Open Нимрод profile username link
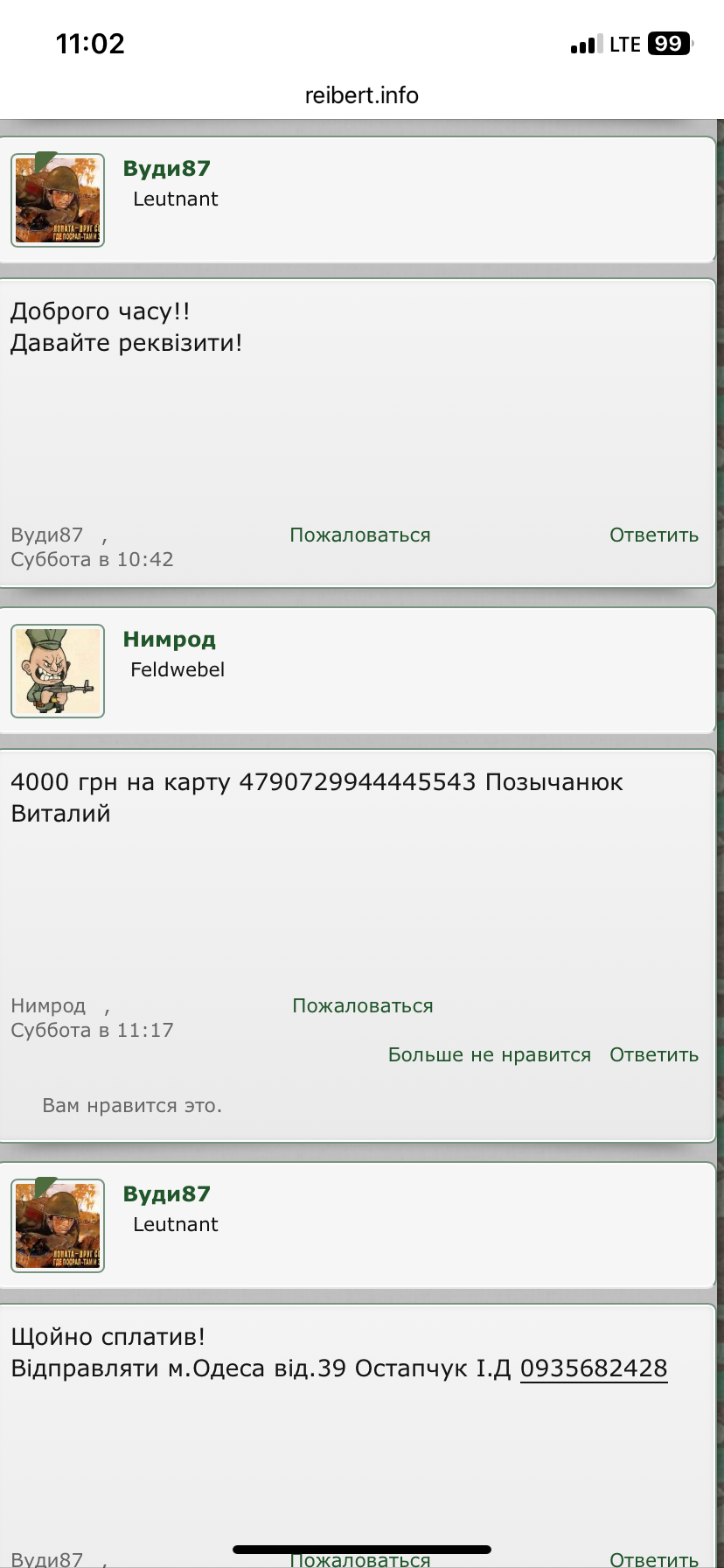Image resolution: width=724 pixels, height=1568 pixels. 169,640
